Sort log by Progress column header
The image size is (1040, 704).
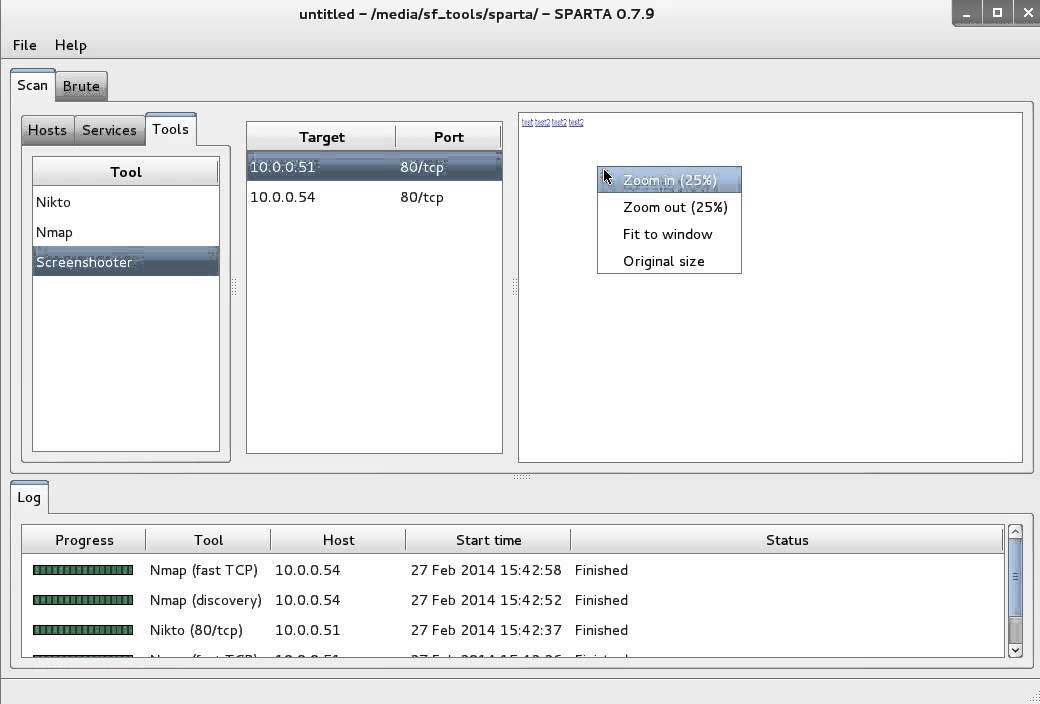[x=84, y=540]
